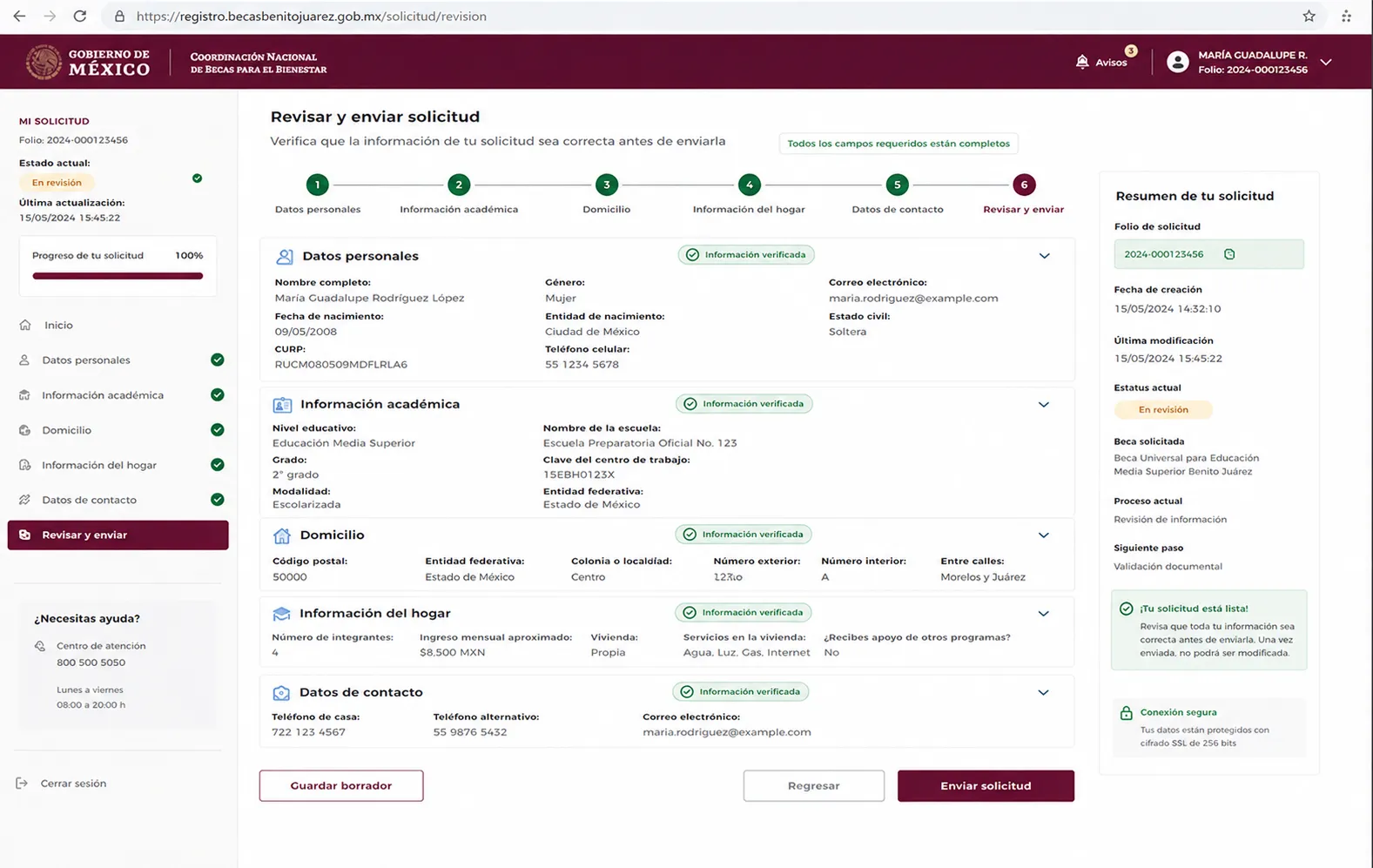Click the Cerrar sesión logout icon
Viewport: 1373px width, 868px height.
22,784
